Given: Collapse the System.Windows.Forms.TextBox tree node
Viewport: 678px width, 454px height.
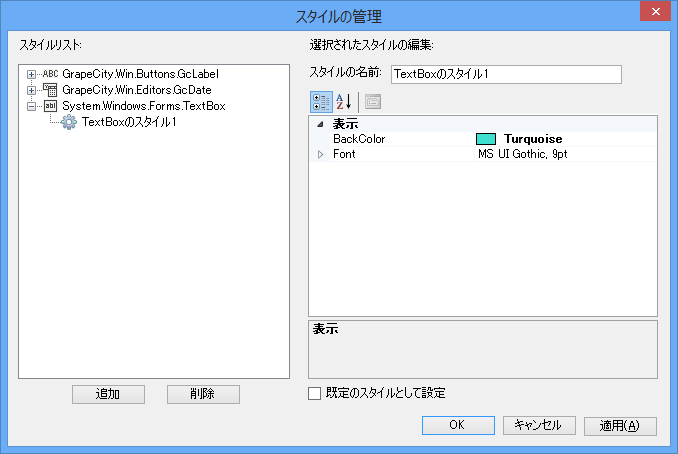Looking at the screenshot, I should coord(31,106).
